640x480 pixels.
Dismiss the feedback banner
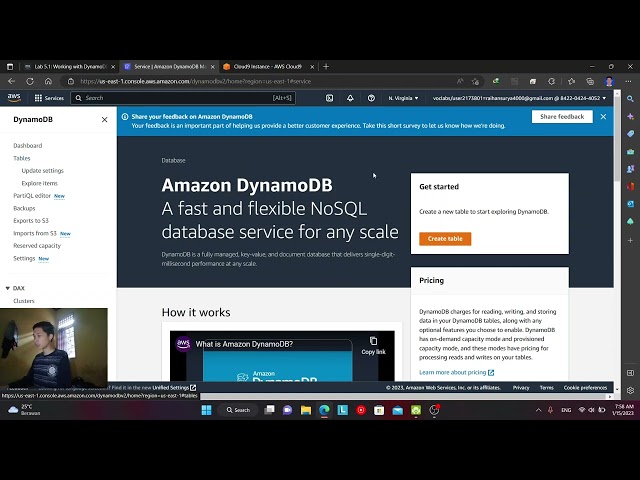[x=603, y=117]
